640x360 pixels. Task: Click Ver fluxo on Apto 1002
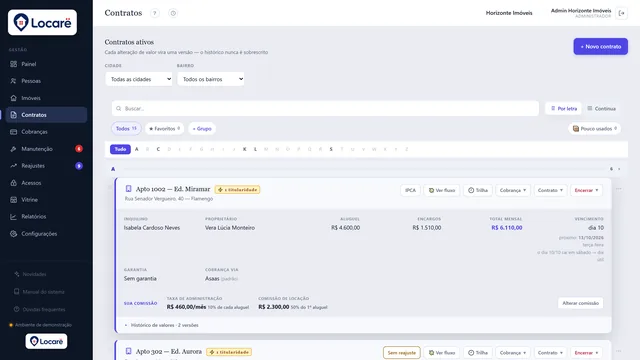pyautogui.click(x=442, y=190)
